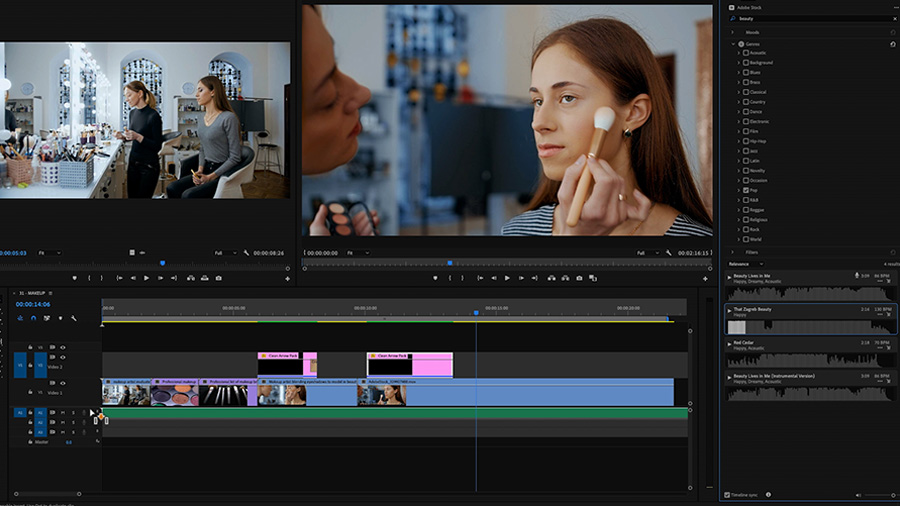This screenshot has height=506, width=900.
Task: Reset the Genres filter
Action: (x=892, y=44)
